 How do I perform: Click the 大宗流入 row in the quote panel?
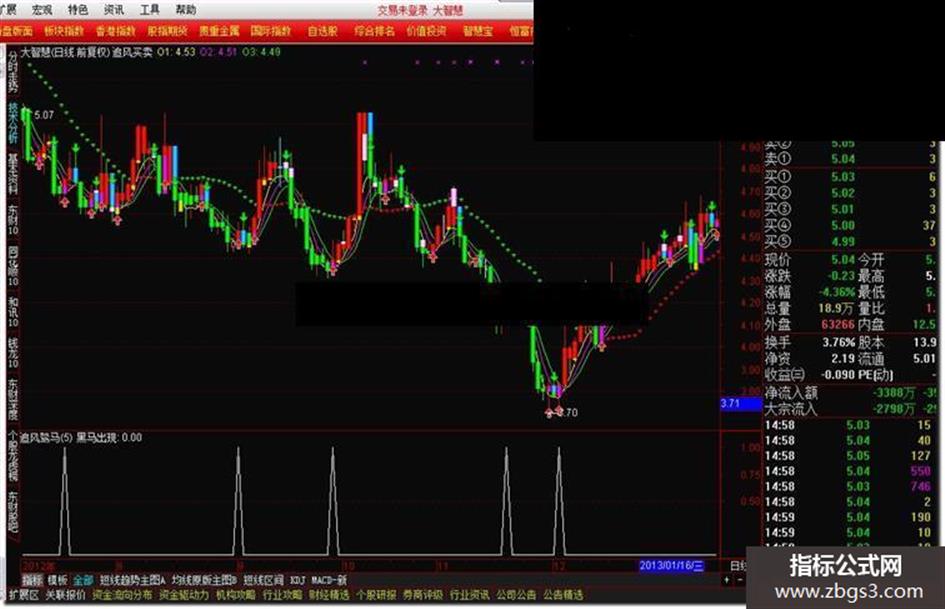tap(850, 409)
